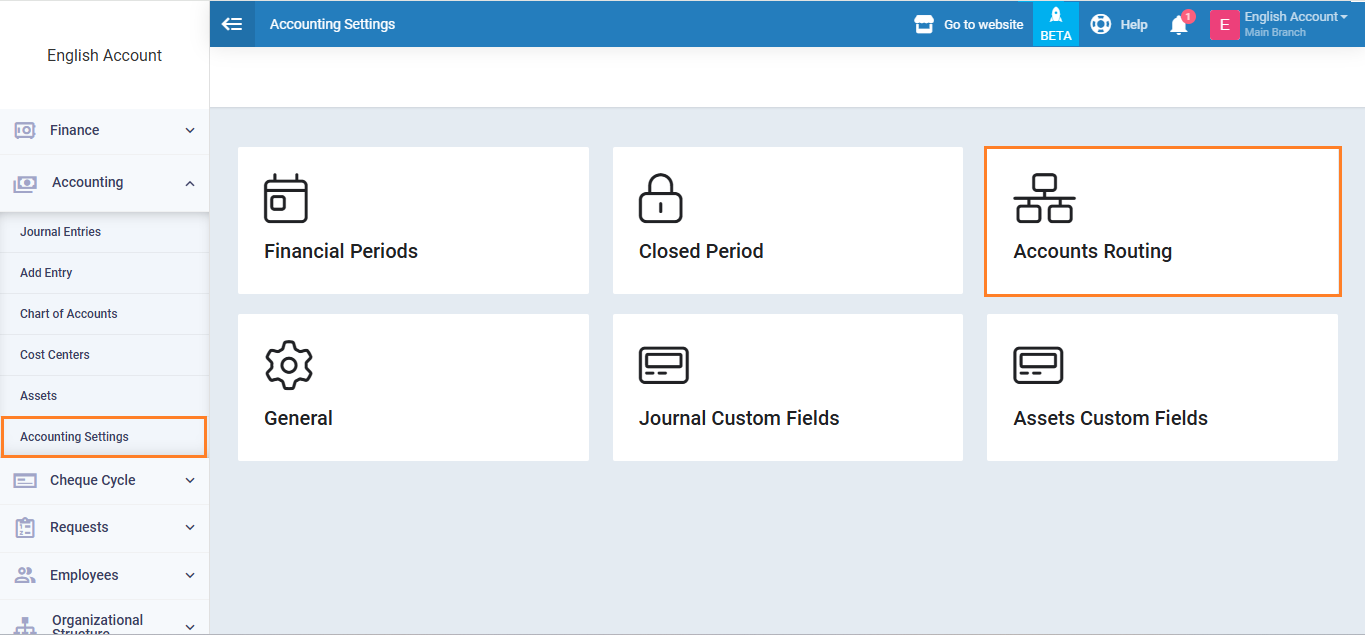Open the Help link in header
This screenshot has width=1365, height=635.
click(1119, 24)
